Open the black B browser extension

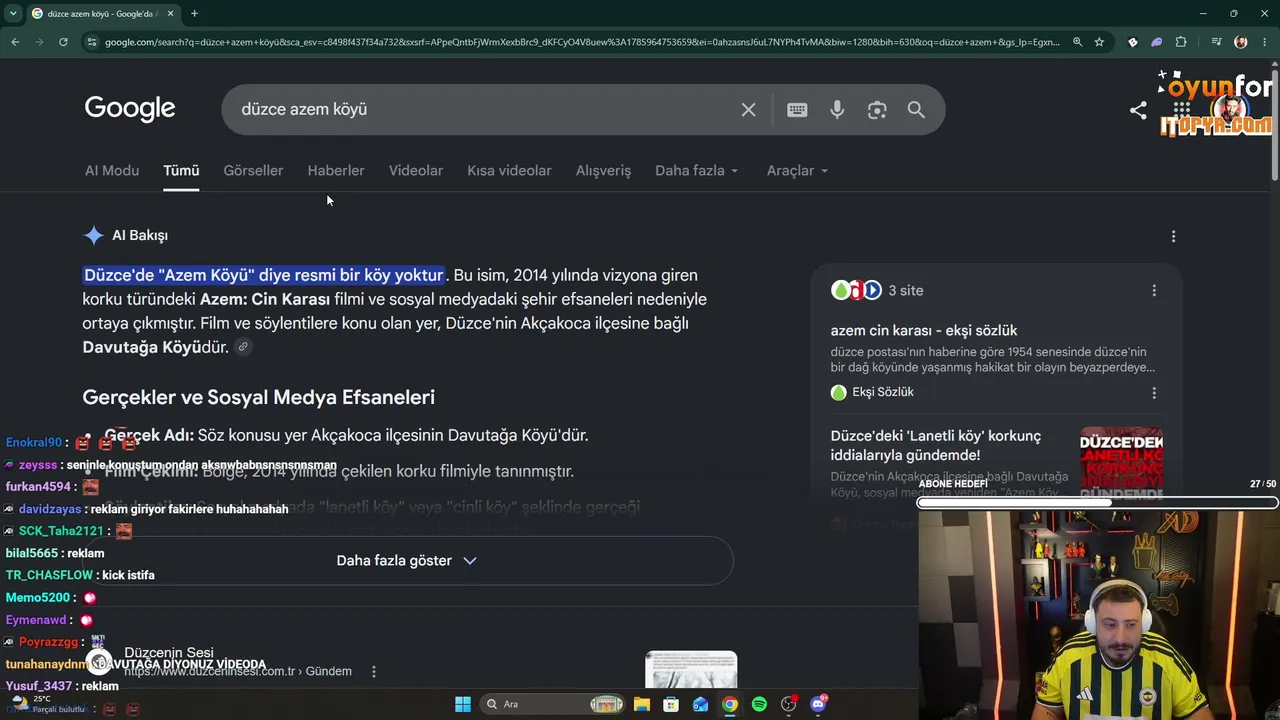click(x=1132, y=42)
